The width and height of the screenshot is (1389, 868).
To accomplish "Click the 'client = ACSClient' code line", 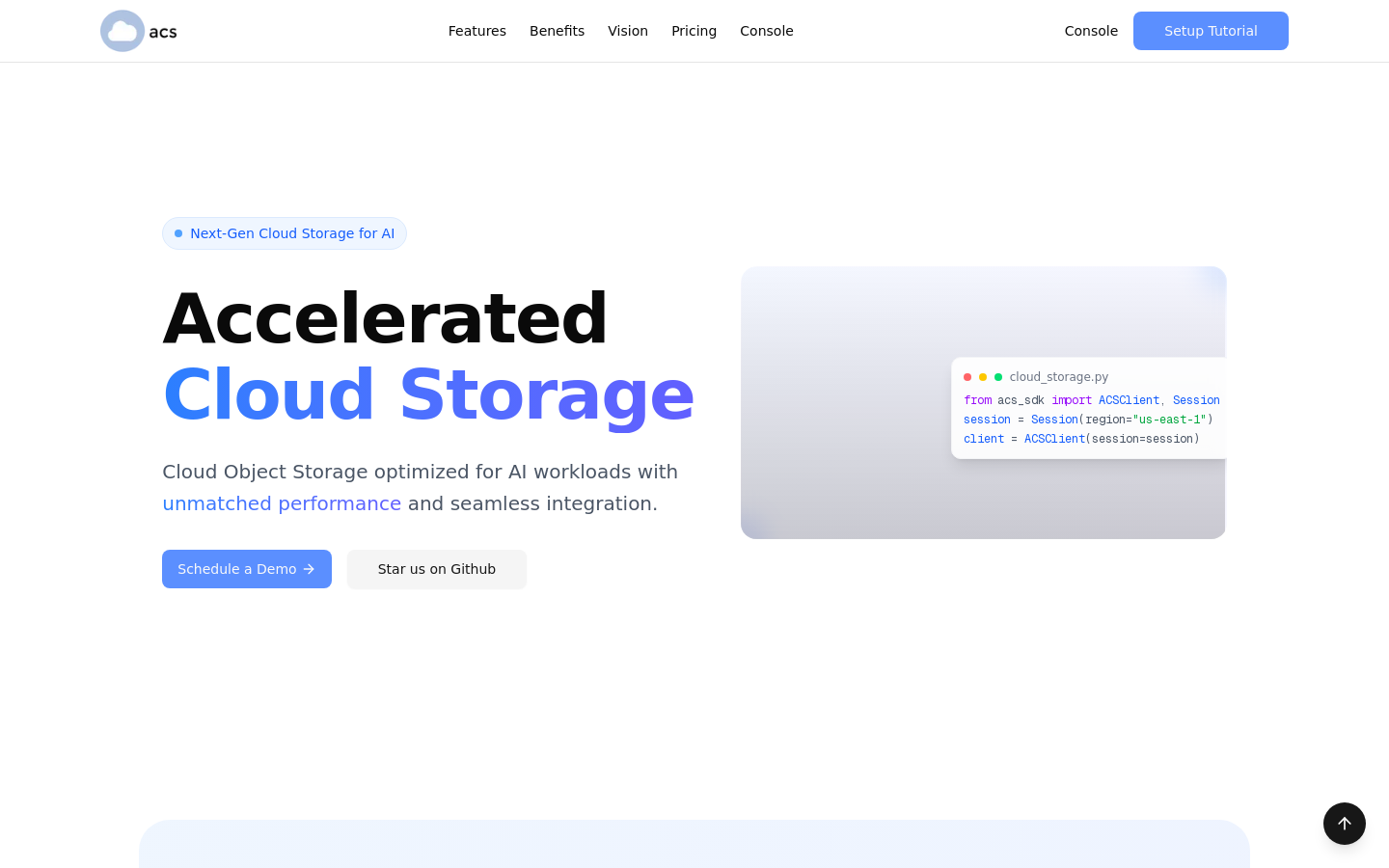I will pyautogui.click(x=1081, y=439).
